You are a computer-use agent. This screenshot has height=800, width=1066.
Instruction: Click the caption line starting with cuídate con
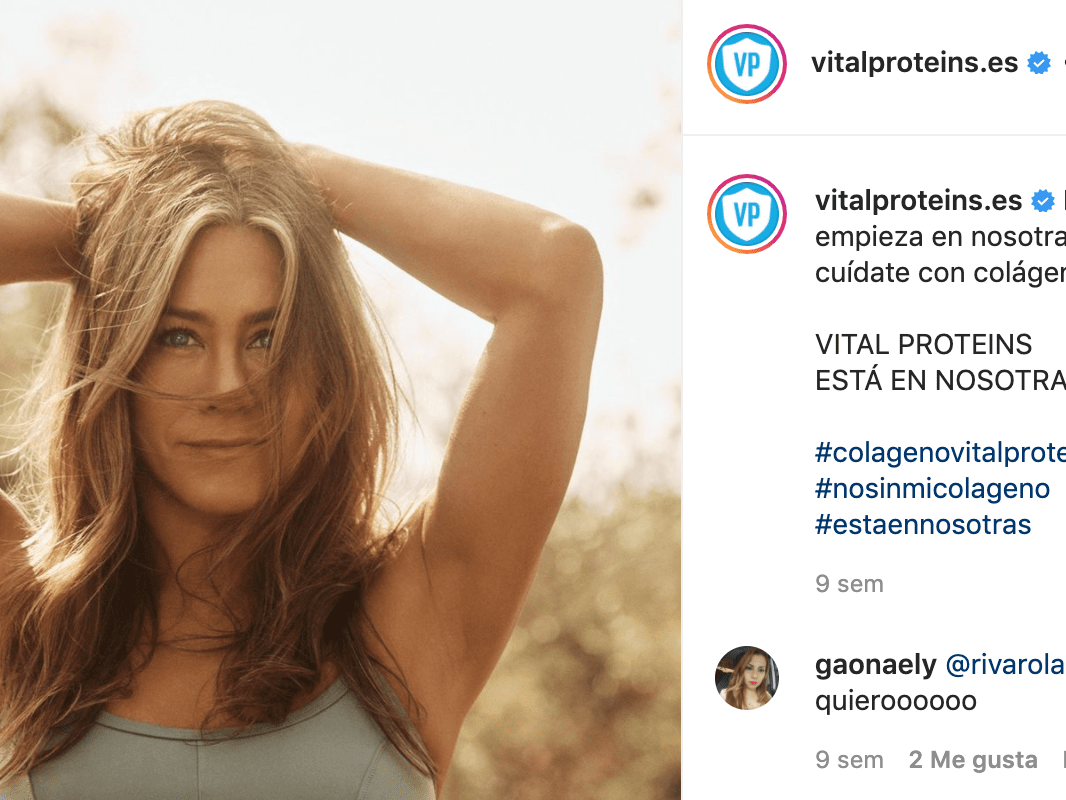point(940,273)
